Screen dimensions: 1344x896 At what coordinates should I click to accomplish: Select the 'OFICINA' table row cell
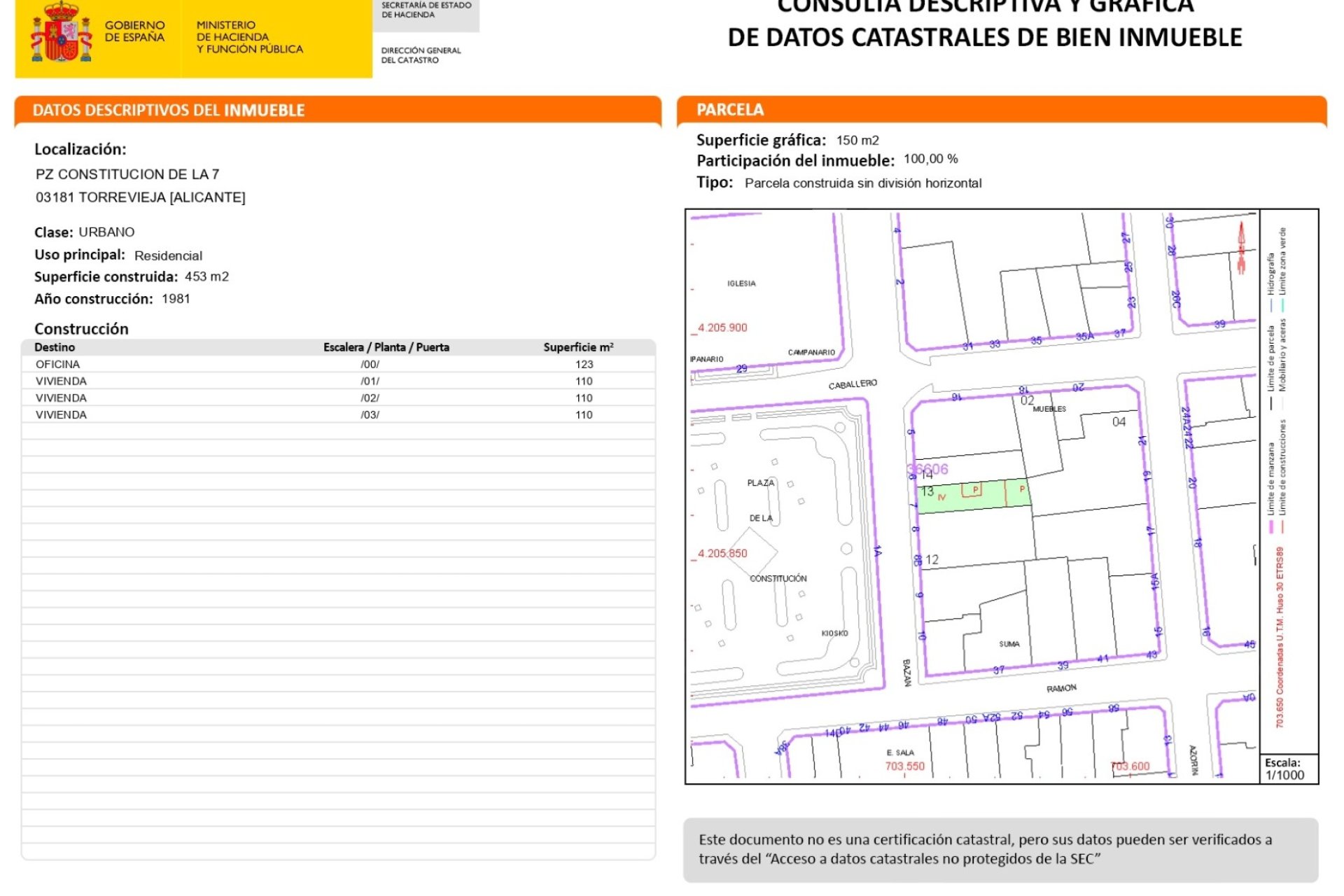(58, 364)
